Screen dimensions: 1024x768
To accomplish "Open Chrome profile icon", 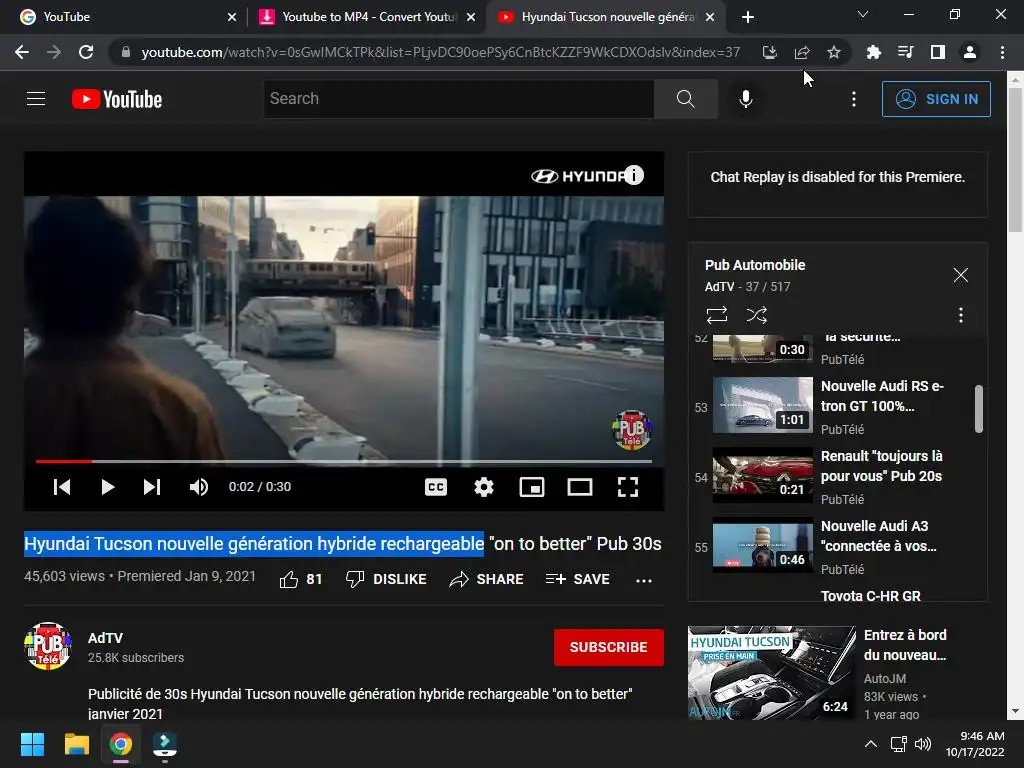I will coord(970,52).
